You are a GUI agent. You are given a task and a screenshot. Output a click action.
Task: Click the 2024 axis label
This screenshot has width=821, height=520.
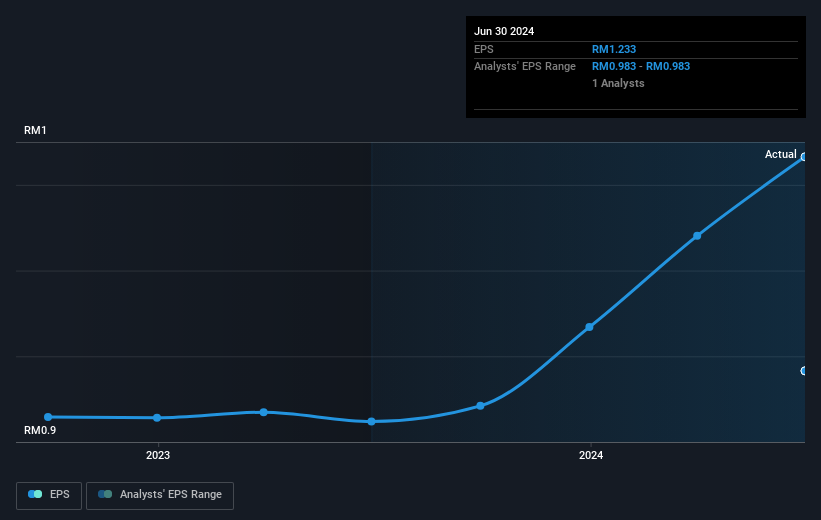pos(591,455)
